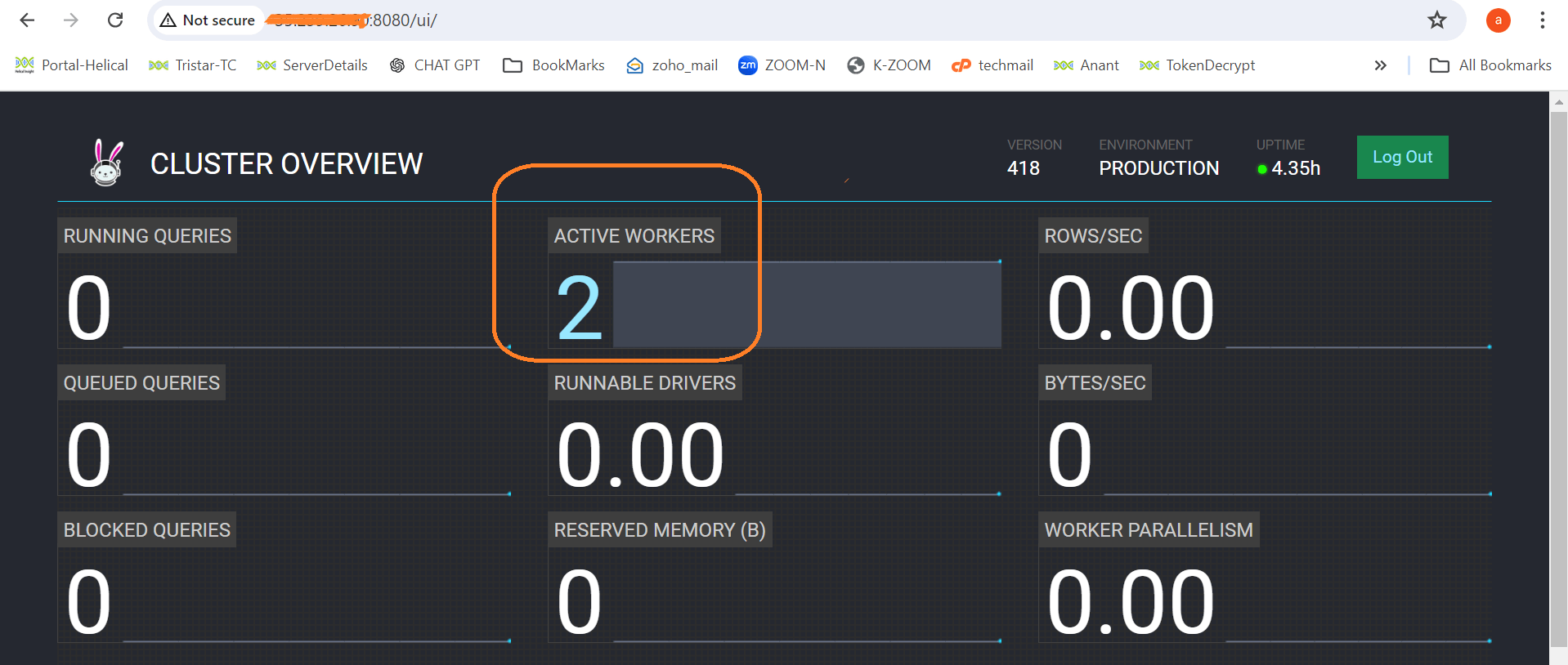Click the WORKER PARALLELISM label
Image resolution: width=1568 pixels, height=665 pixels.
[x=1149, y=530]
